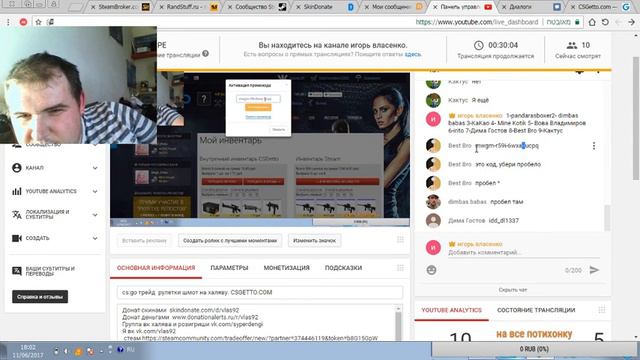Open the options menu on Best Bro's code message
Viewport: 640px width, 360px height.
(x=594, y=146)
